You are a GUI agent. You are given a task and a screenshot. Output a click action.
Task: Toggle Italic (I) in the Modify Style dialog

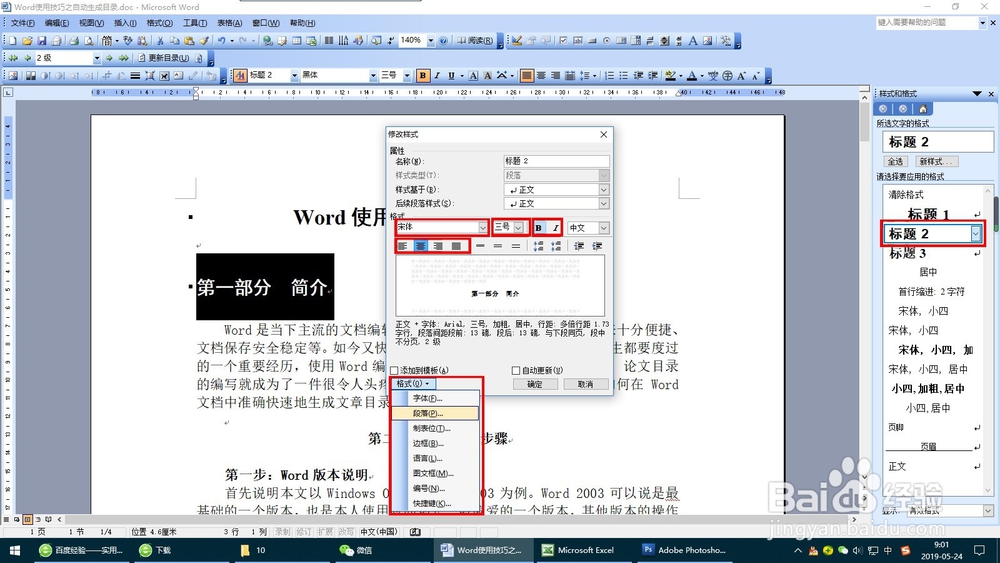tap(555, 228)
